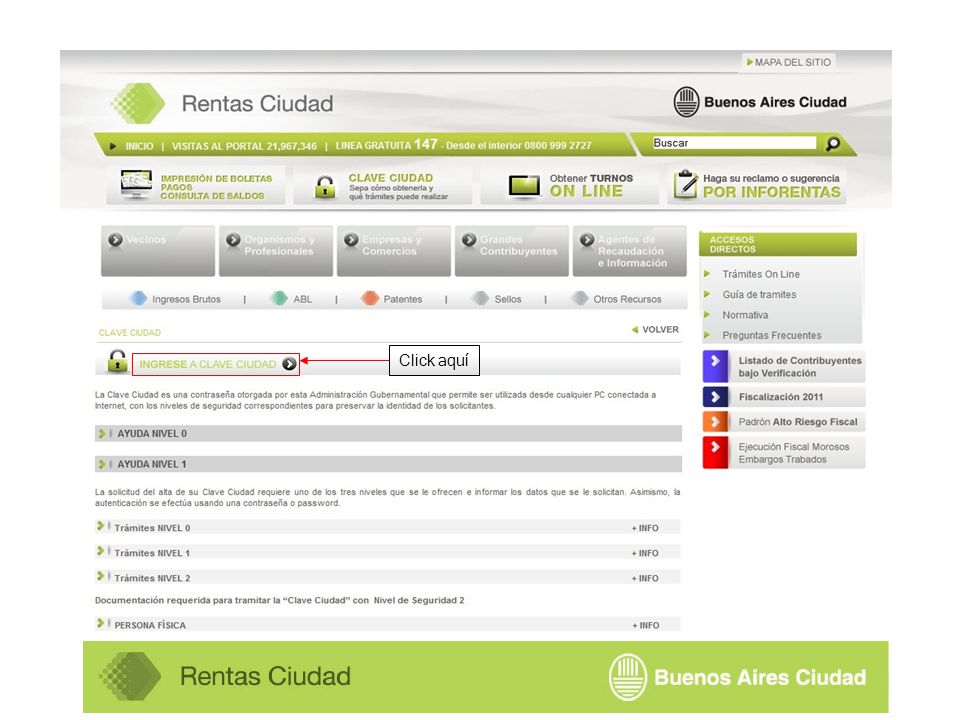960x720 pixels.
Task: Open Guía de tramites shortcut
Action: (x=759, y=294)
